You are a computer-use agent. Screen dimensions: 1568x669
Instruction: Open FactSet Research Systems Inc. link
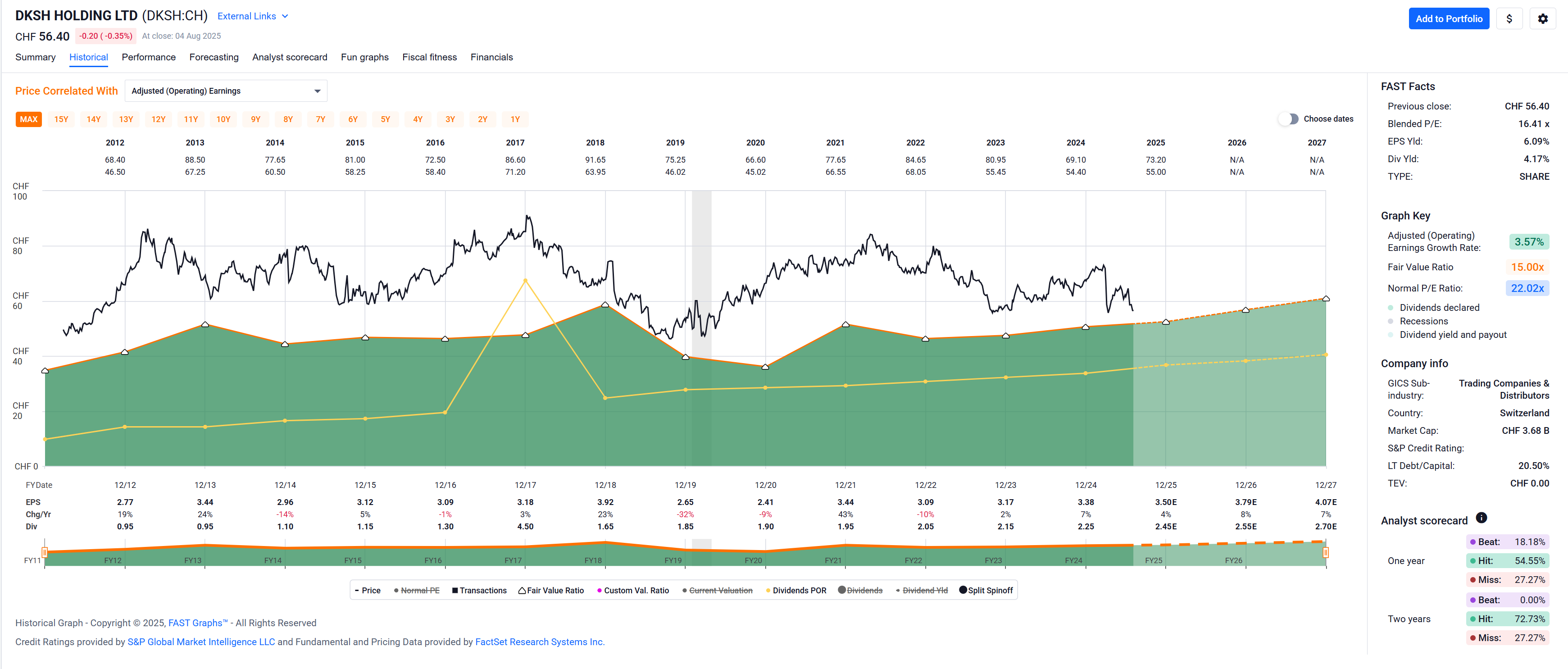pyautogui.click(x=540, y=642)
